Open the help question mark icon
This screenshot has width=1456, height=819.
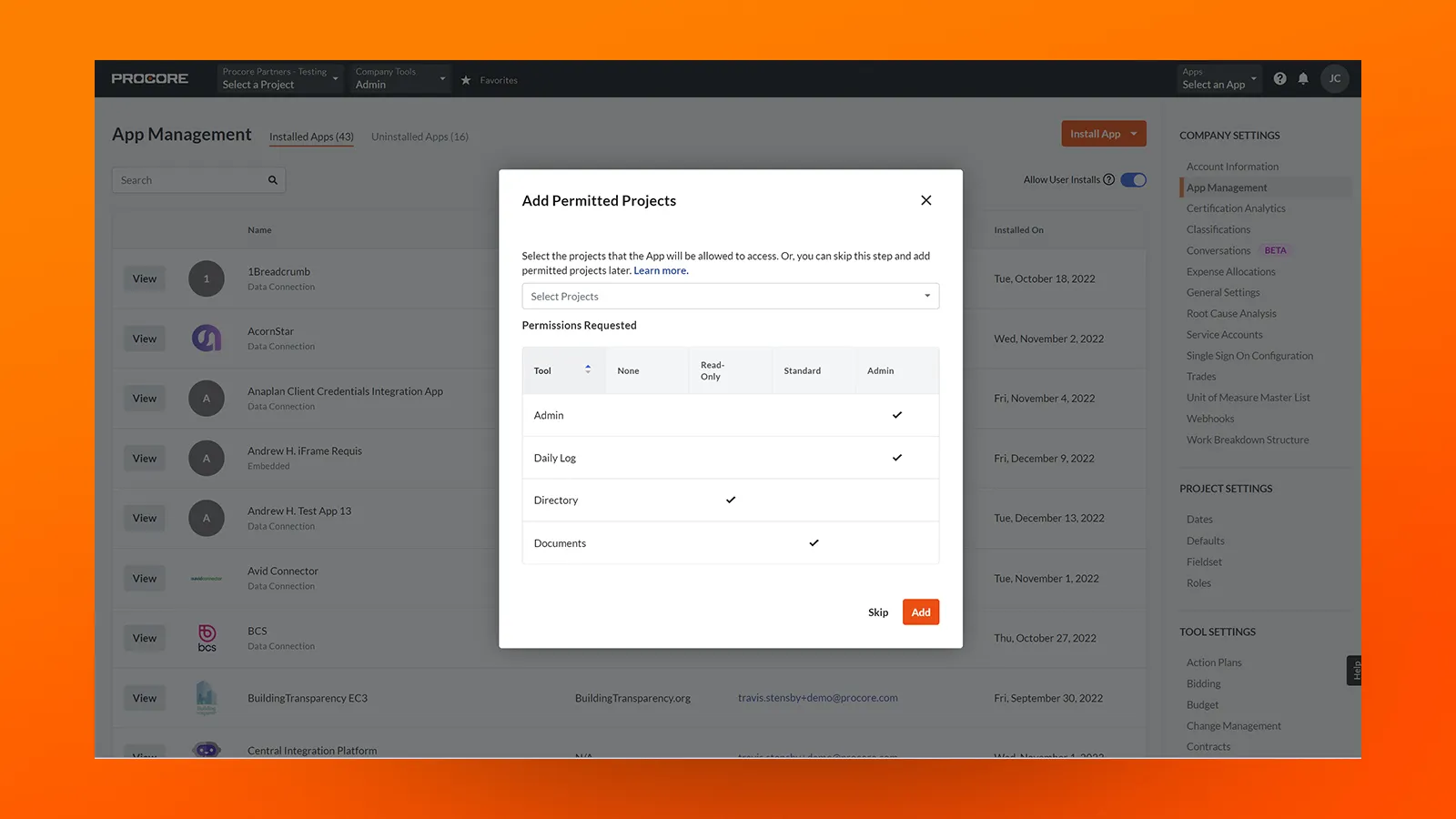tap(1279, 78)
